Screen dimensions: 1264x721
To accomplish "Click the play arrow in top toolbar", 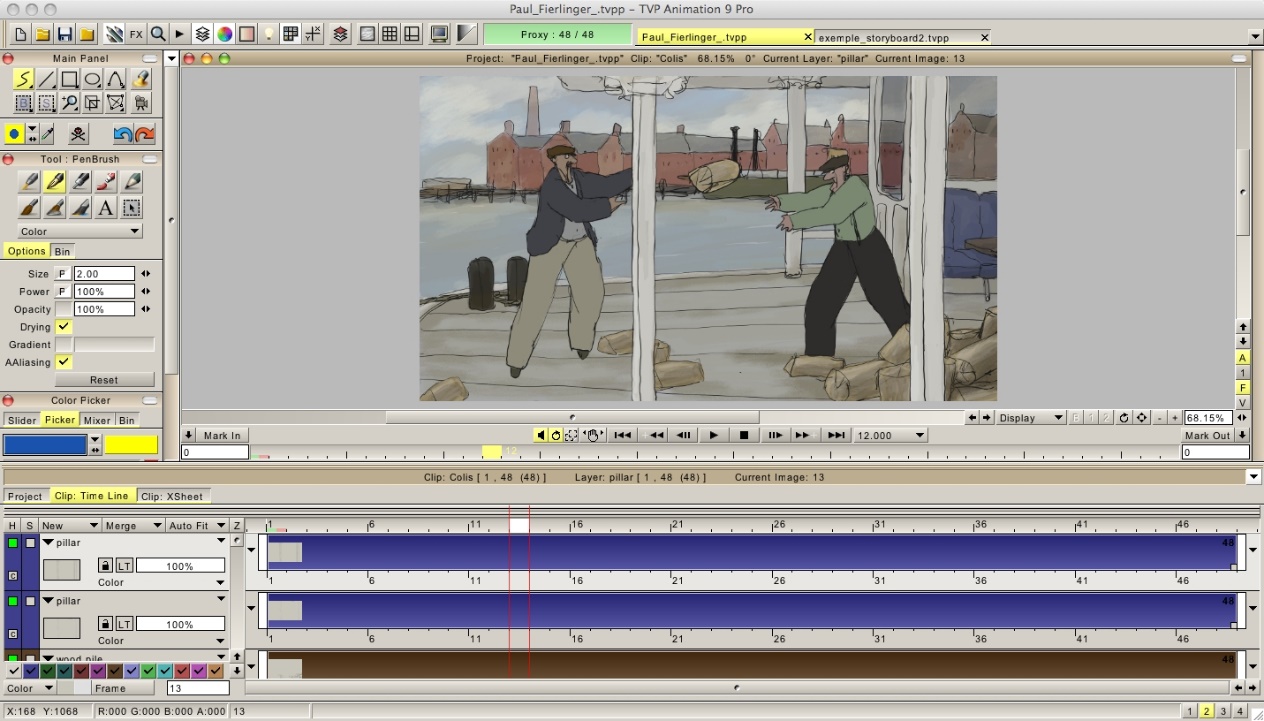I will tap(180, 34).
